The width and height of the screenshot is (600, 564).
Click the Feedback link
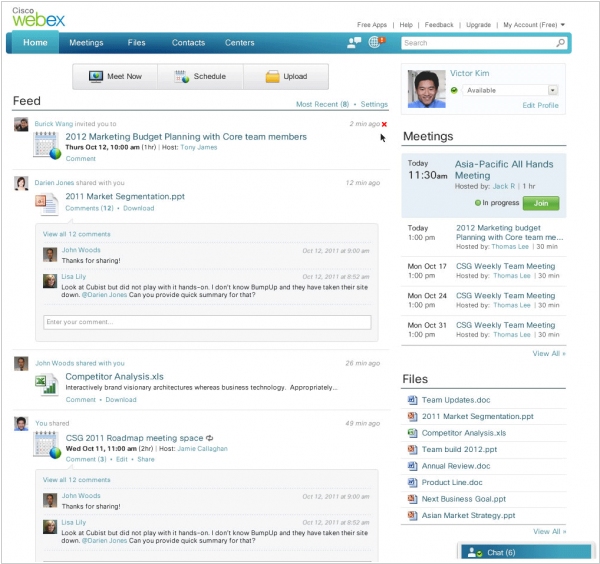(439, 25)
